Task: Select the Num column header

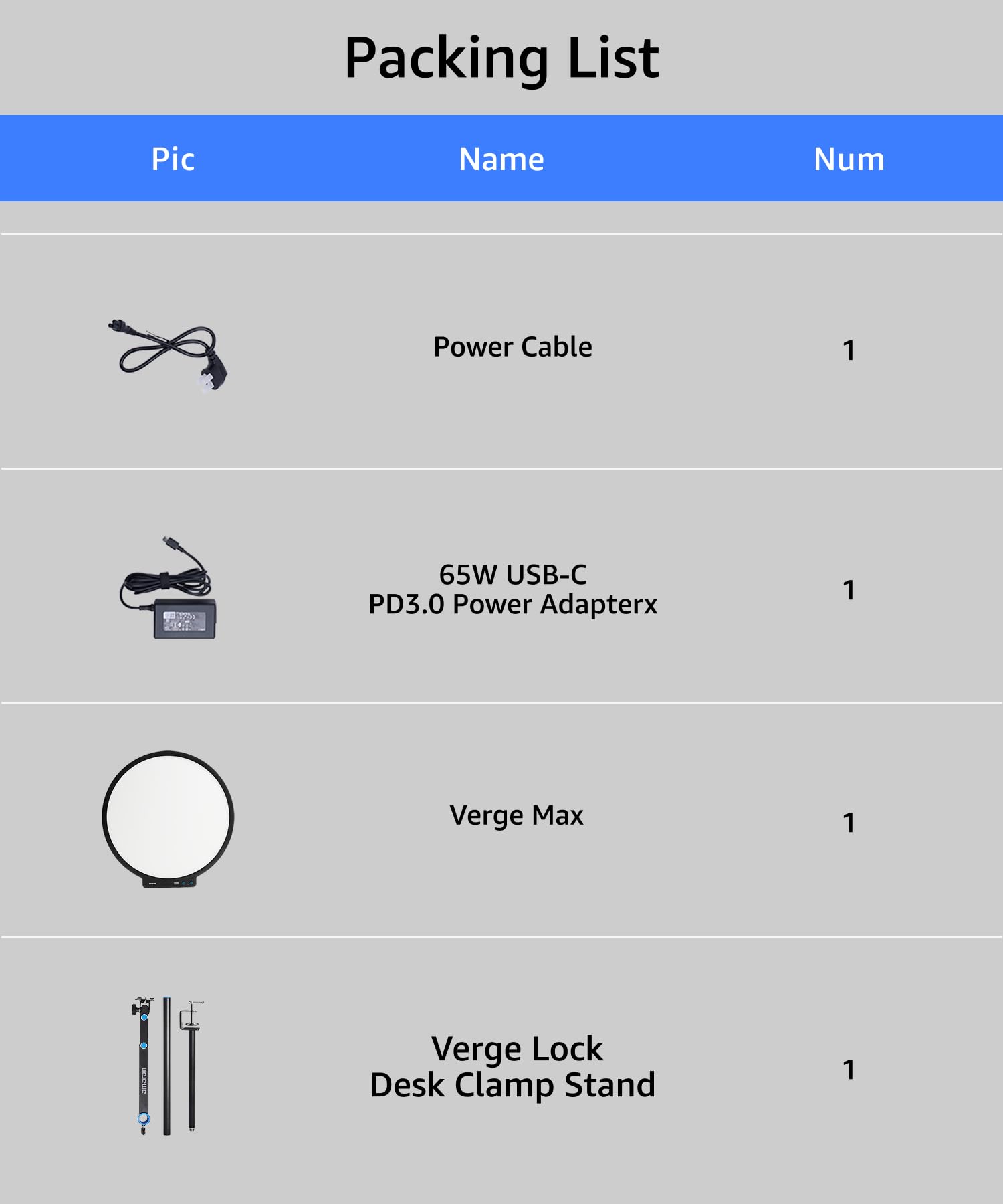Action: 849,159
